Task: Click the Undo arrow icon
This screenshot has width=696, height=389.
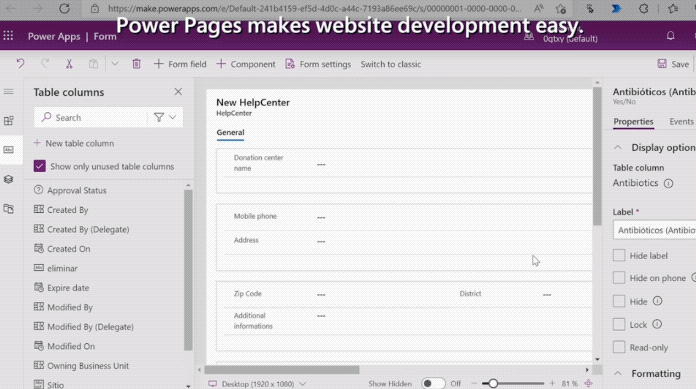Action: pyautogui.click(x=20, y=64)
